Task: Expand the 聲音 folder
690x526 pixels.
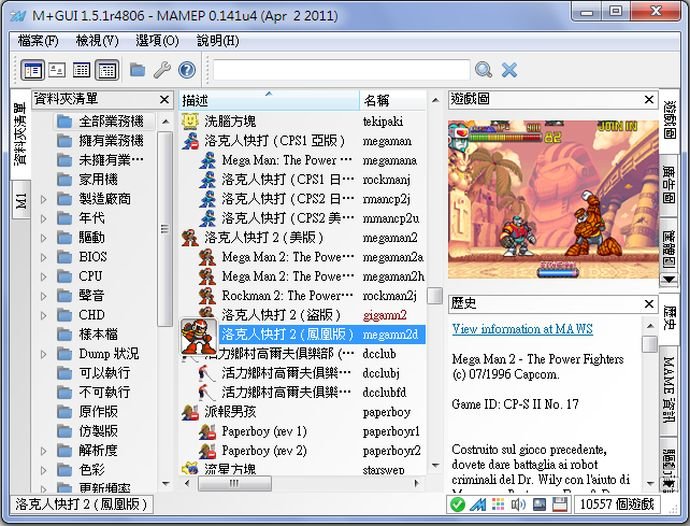Action: point(43,296)
